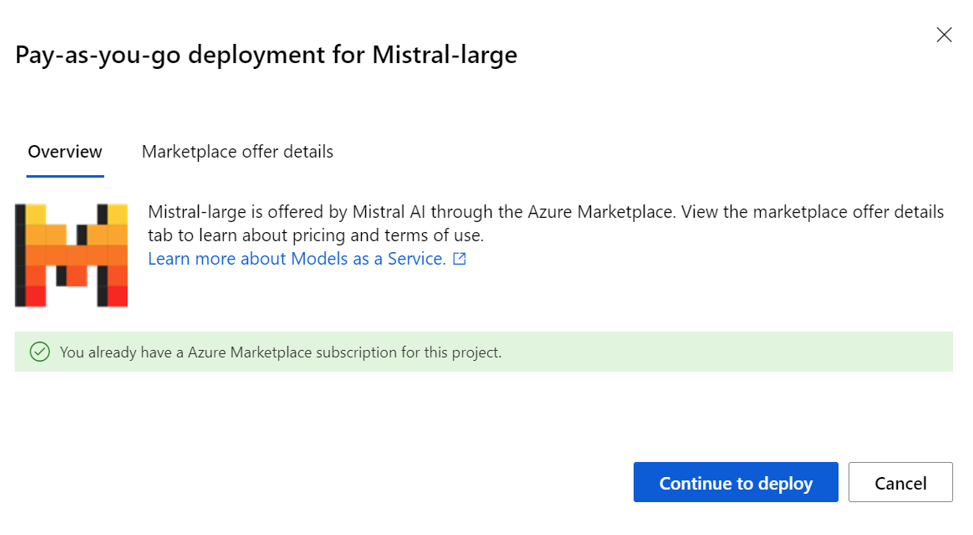Open Learn more about Models as a Service
The height and width of the screenshot is (535, 973).
[x=297, y=259]
